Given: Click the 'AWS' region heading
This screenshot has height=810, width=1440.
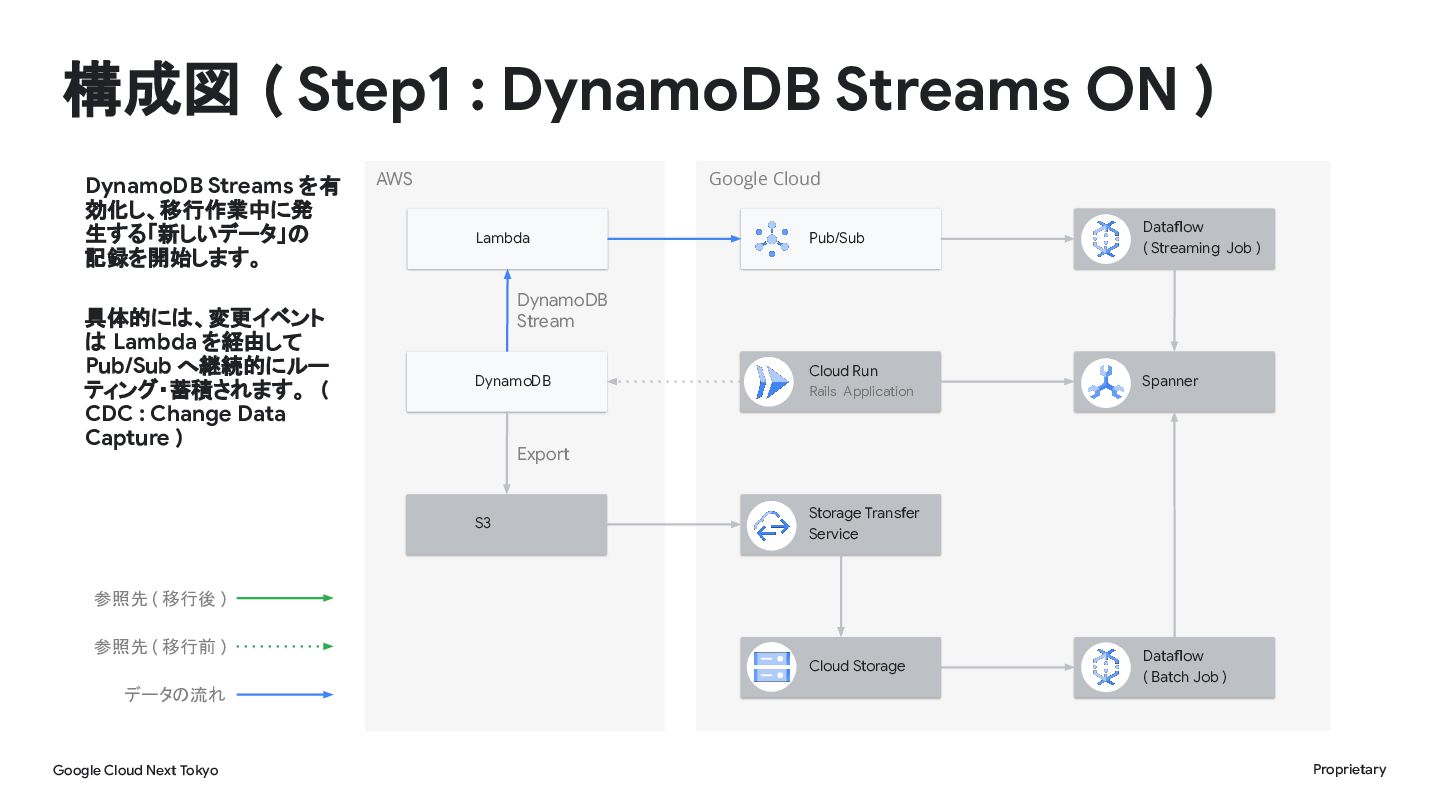Looking at the screenshot, I should (x=394, y=179).
